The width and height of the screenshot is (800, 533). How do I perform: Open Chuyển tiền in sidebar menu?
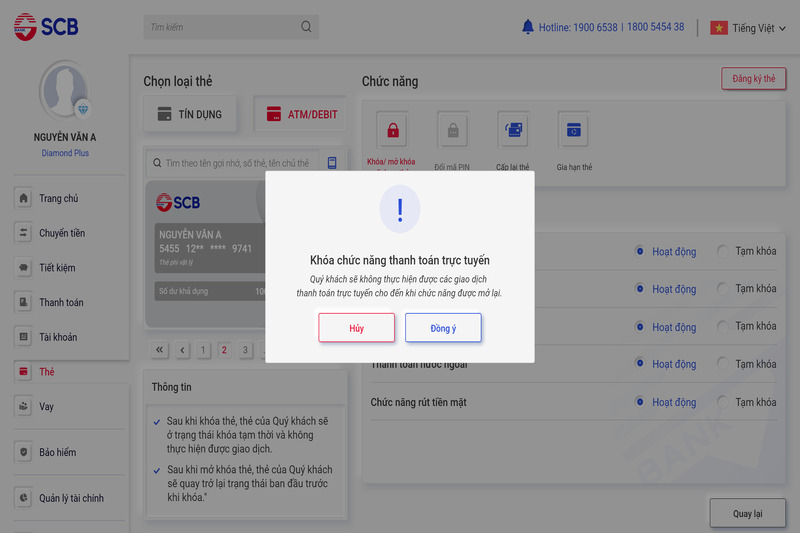[x=62, y=233]
